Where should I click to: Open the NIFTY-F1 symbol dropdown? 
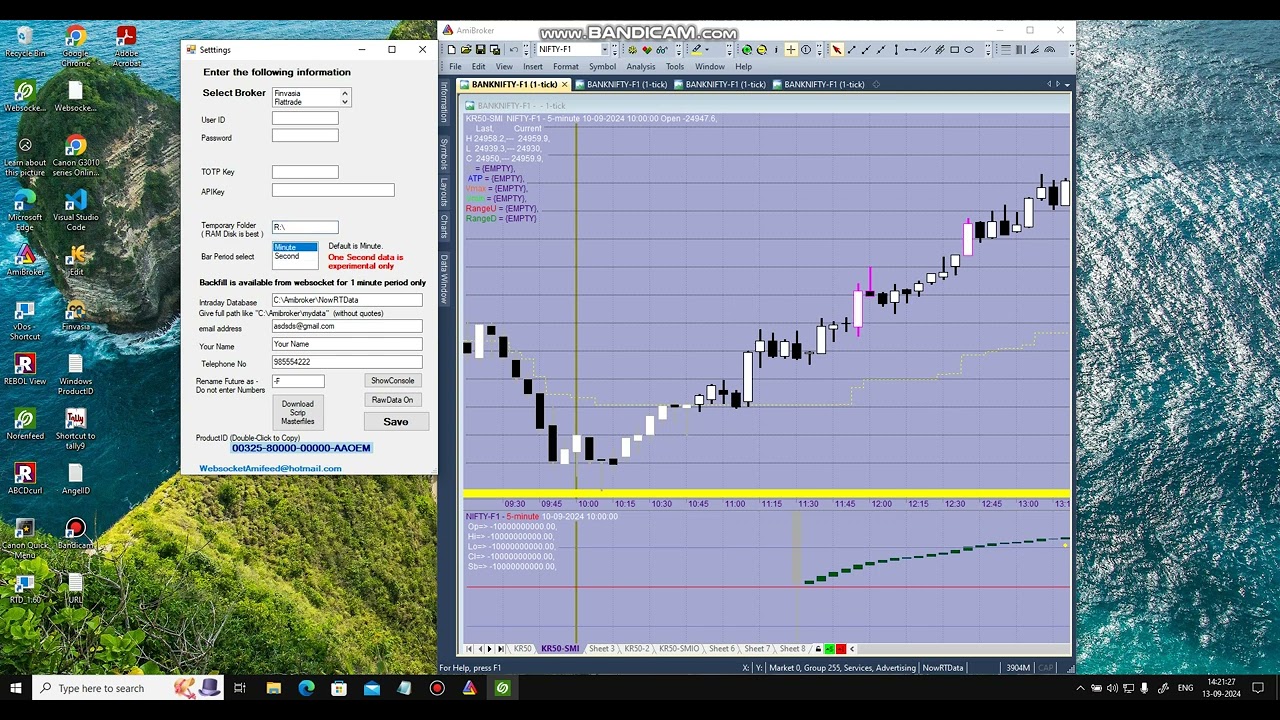[605, 49]
